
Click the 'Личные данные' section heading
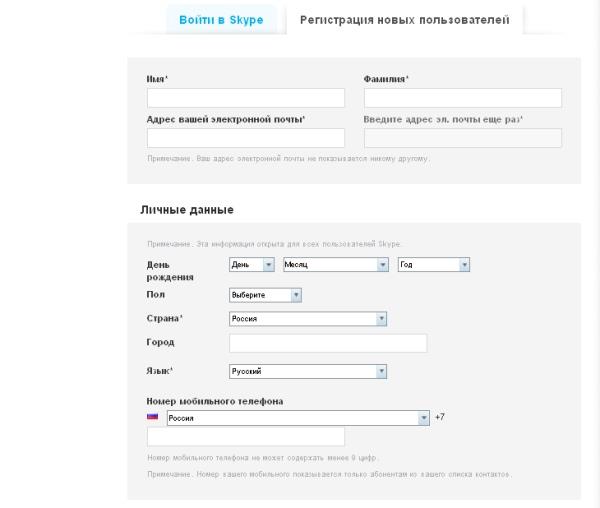(x=186, y=210)
